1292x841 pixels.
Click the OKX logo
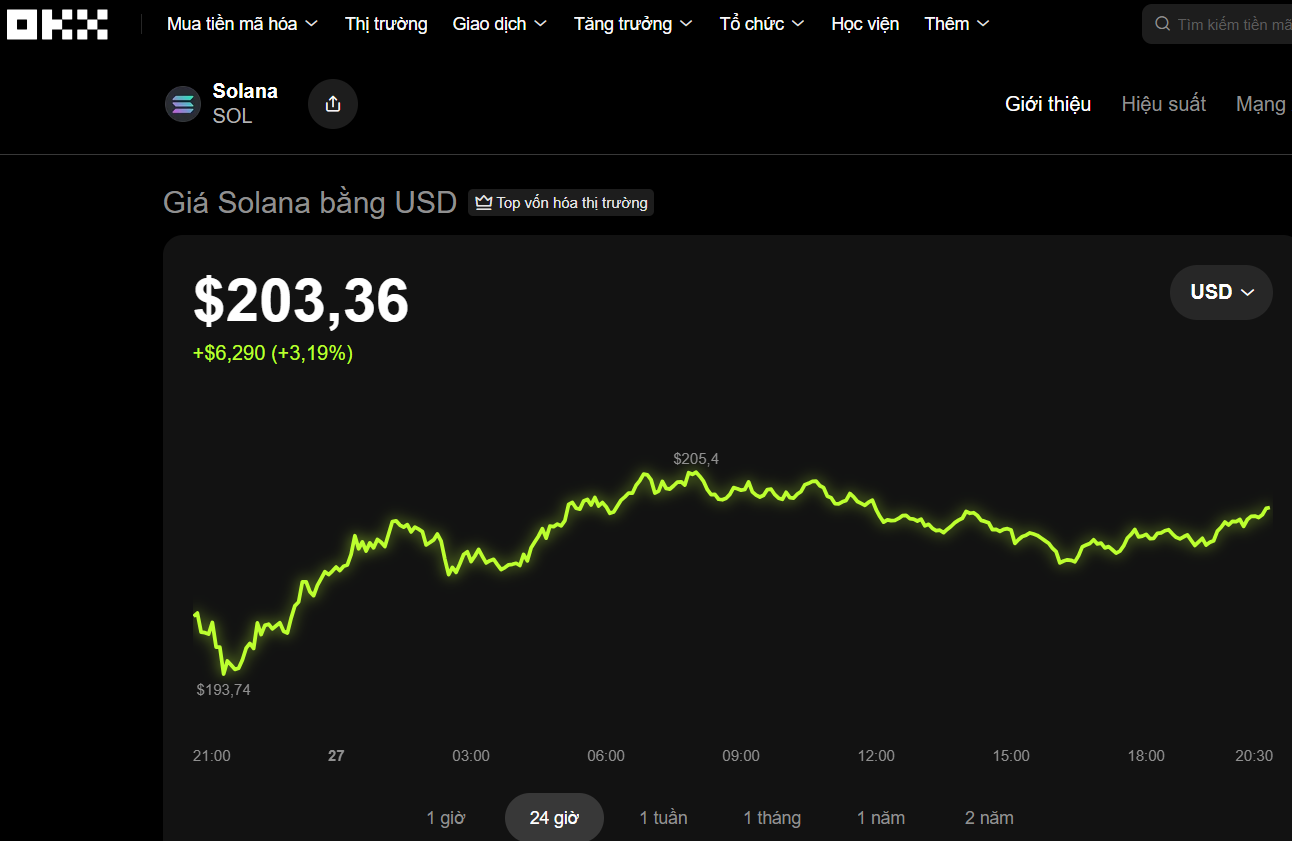57,24
